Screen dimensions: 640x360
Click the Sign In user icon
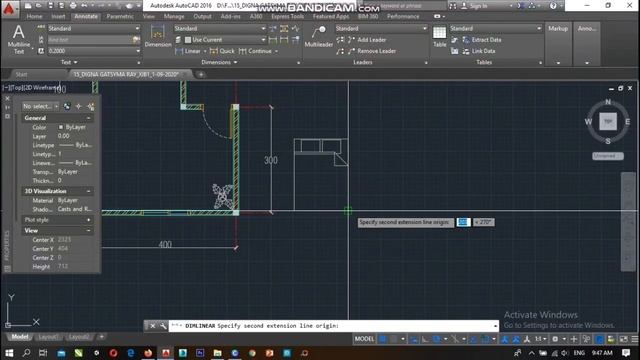464,6
